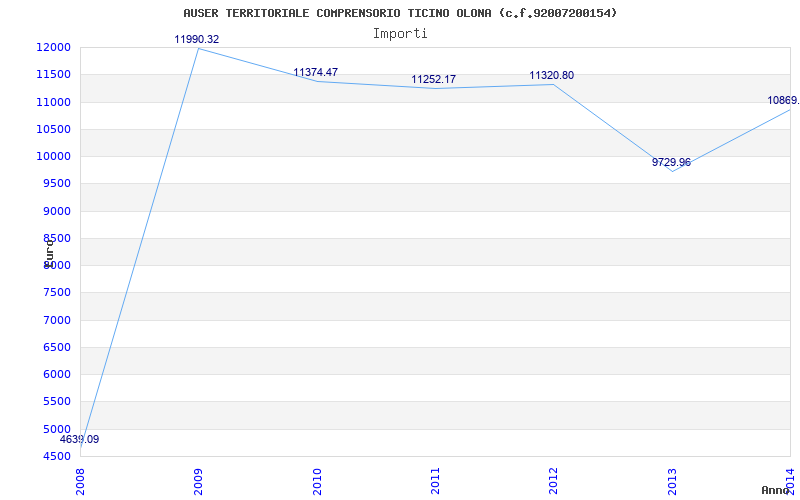Select the 7500 y-axis tick label

56,293
